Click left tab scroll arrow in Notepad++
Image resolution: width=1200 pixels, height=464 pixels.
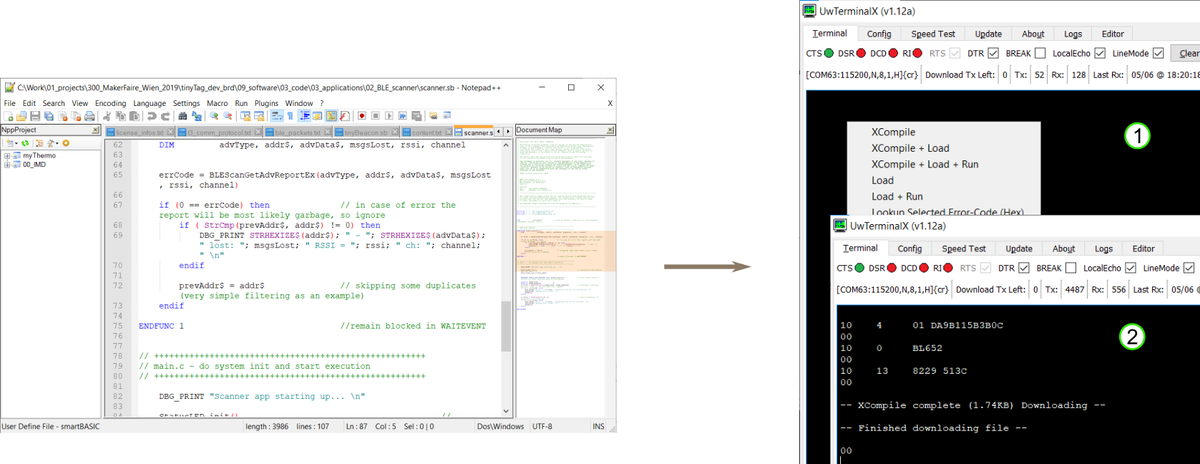pos(498,132)
